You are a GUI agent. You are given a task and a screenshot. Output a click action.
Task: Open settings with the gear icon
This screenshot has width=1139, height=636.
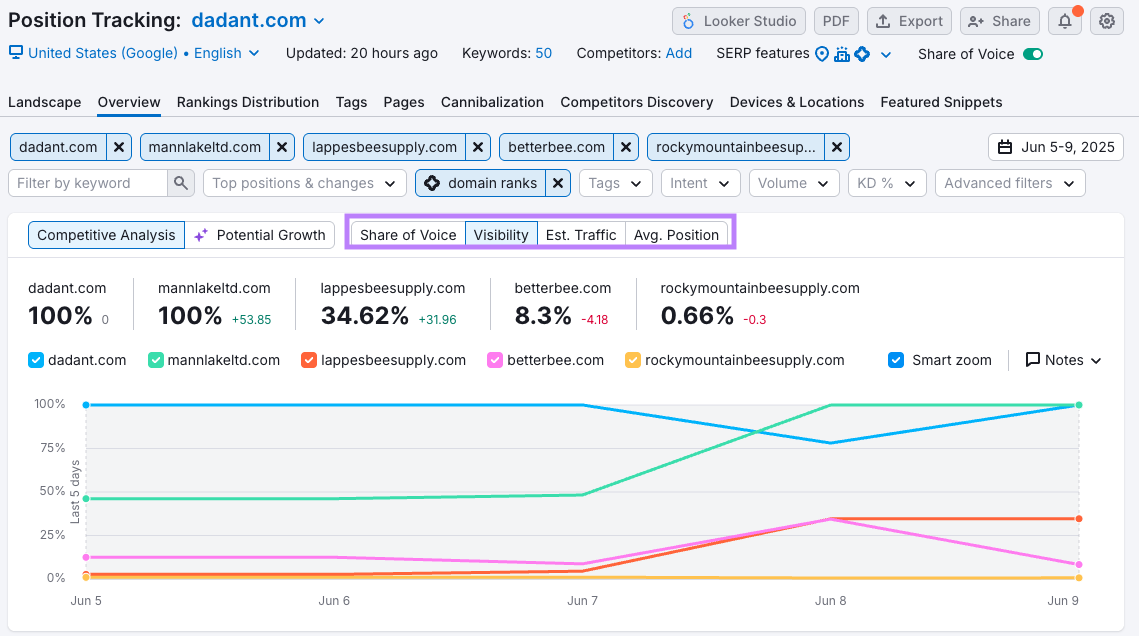pyautogui.click(x=1106, y=20)
